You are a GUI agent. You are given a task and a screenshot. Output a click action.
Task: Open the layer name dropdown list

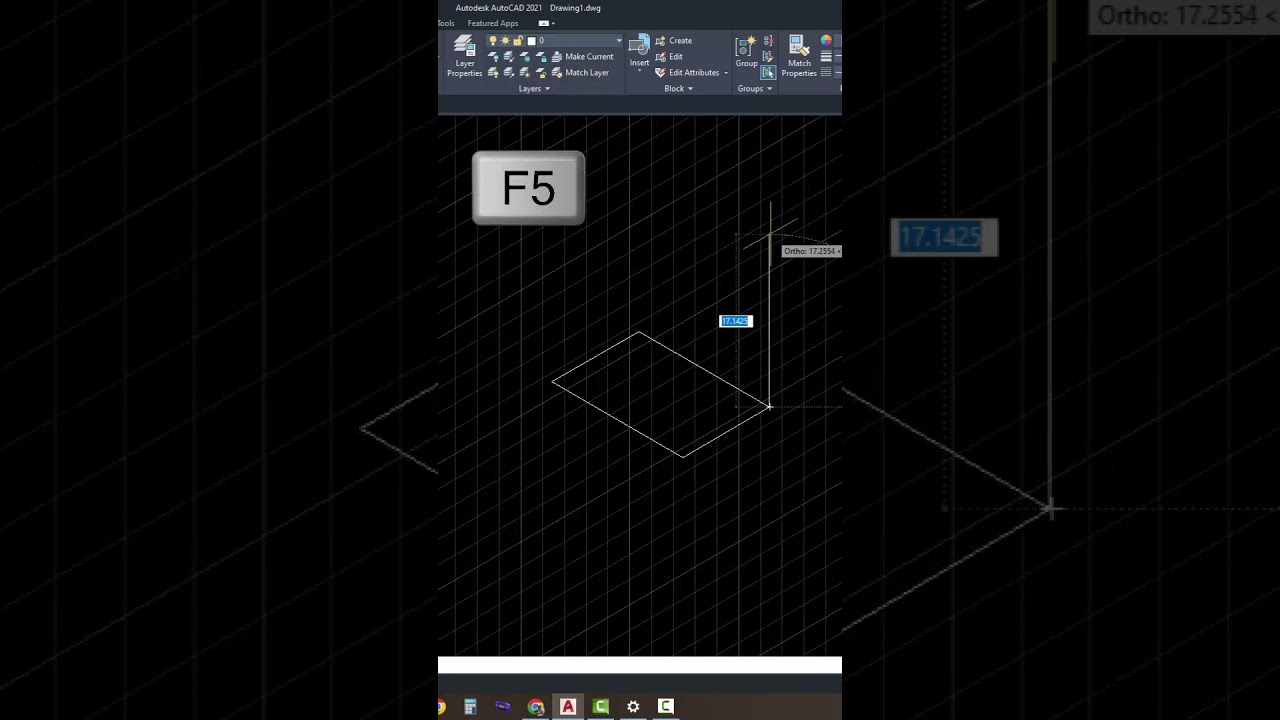click(619, 41)
